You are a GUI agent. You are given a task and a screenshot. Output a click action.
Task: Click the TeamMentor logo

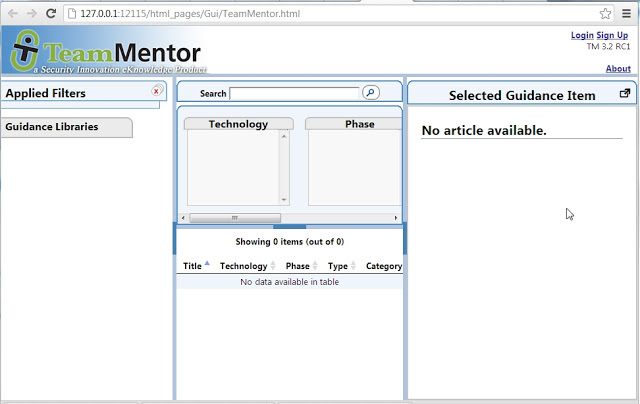click(104, 53)
